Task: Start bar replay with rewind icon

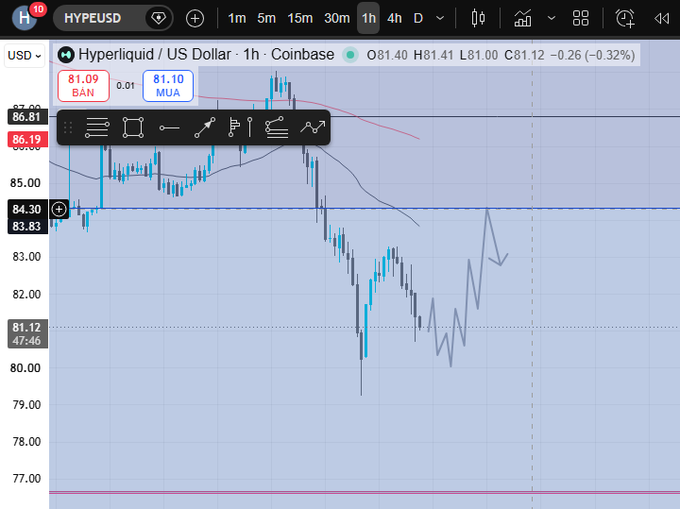Action: [x=662, y=18]
